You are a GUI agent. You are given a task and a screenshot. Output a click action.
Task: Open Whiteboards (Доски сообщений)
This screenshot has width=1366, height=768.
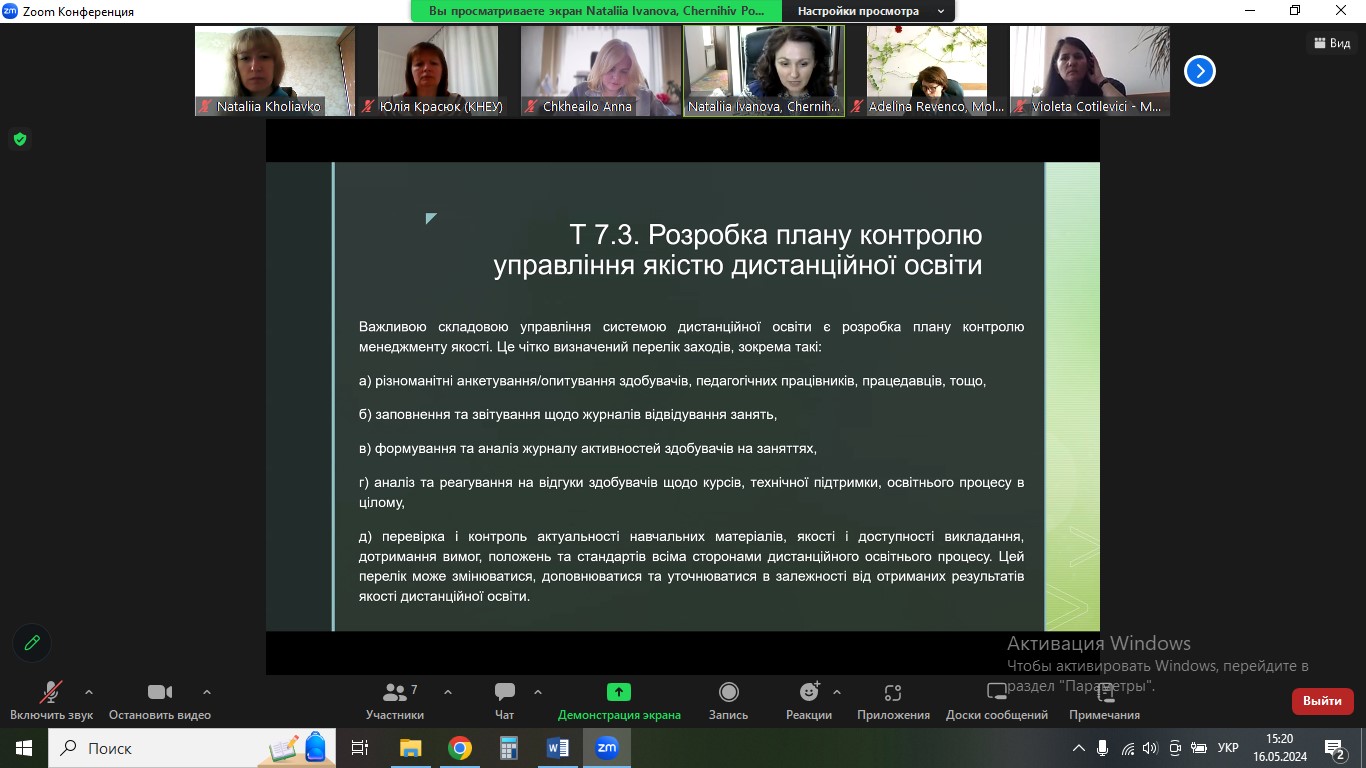[x=996, y=700]
